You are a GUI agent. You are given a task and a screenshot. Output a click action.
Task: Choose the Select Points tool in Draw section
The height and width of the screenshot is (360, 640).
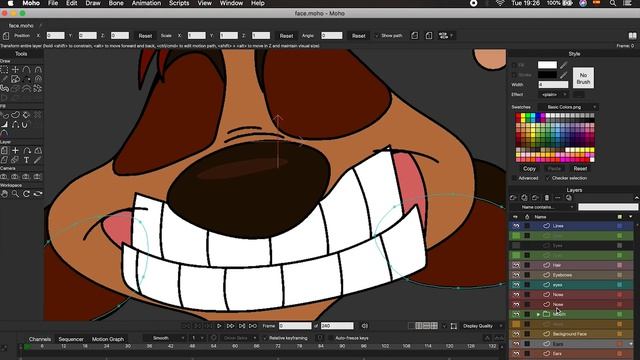coord(4,70)
